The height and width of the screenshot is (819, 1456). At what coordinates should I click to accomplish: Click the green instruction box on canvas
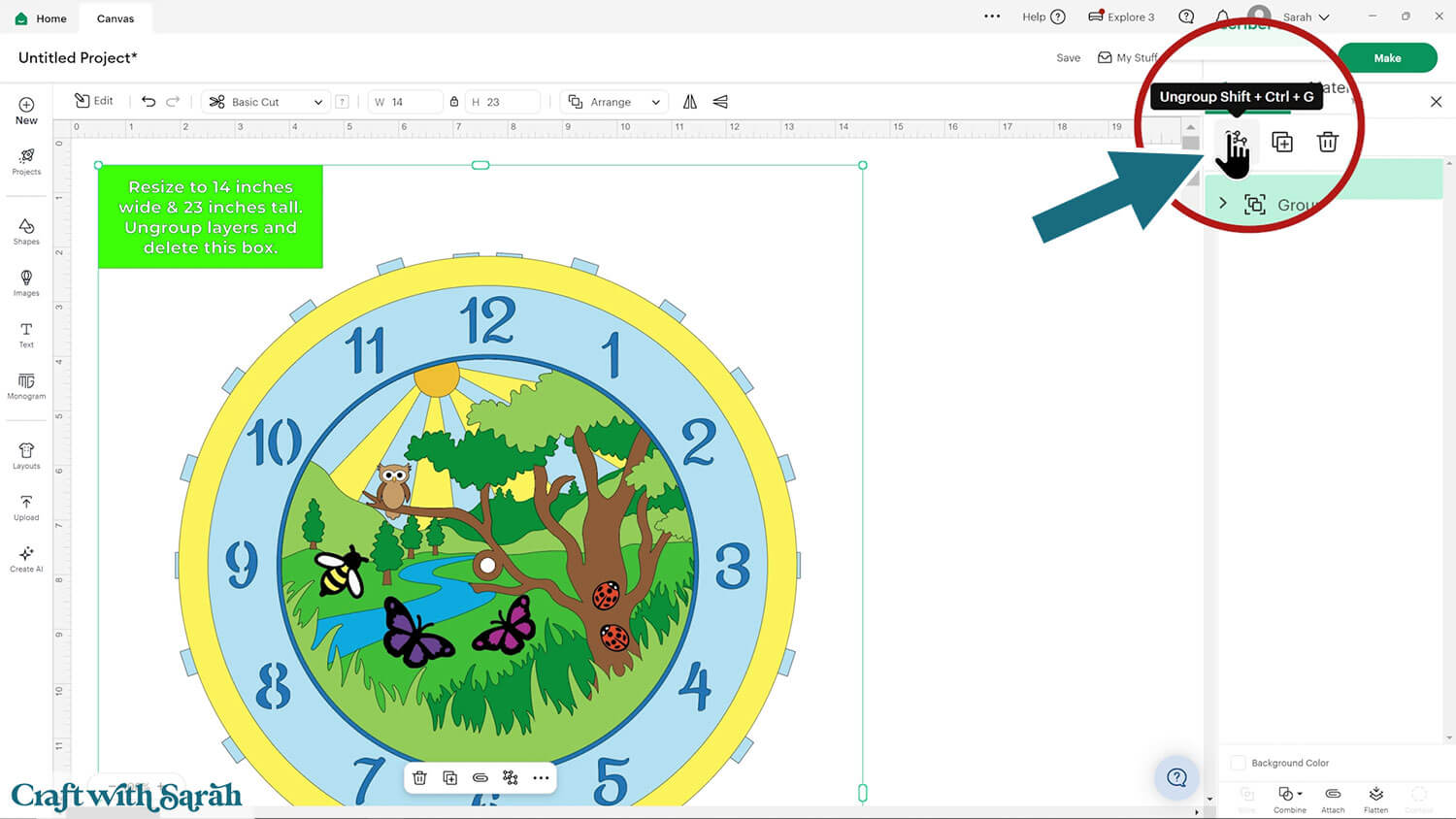coord(211,217)
